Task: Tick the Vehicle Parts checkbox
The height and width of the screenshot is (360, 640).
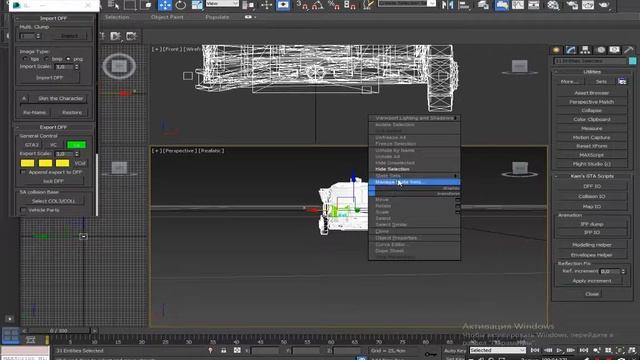Action: pos(23,210)
